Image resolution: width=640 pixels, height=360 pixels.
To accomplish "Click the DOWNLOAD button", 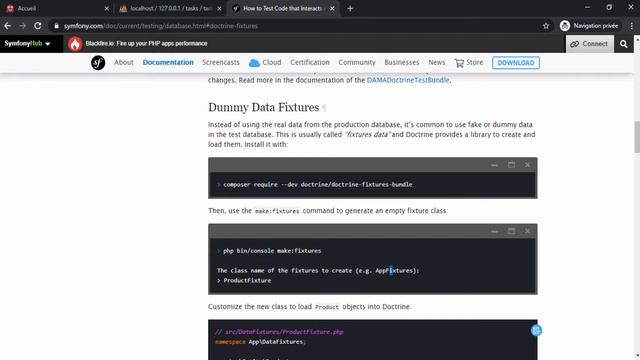I will coord(516,63).
